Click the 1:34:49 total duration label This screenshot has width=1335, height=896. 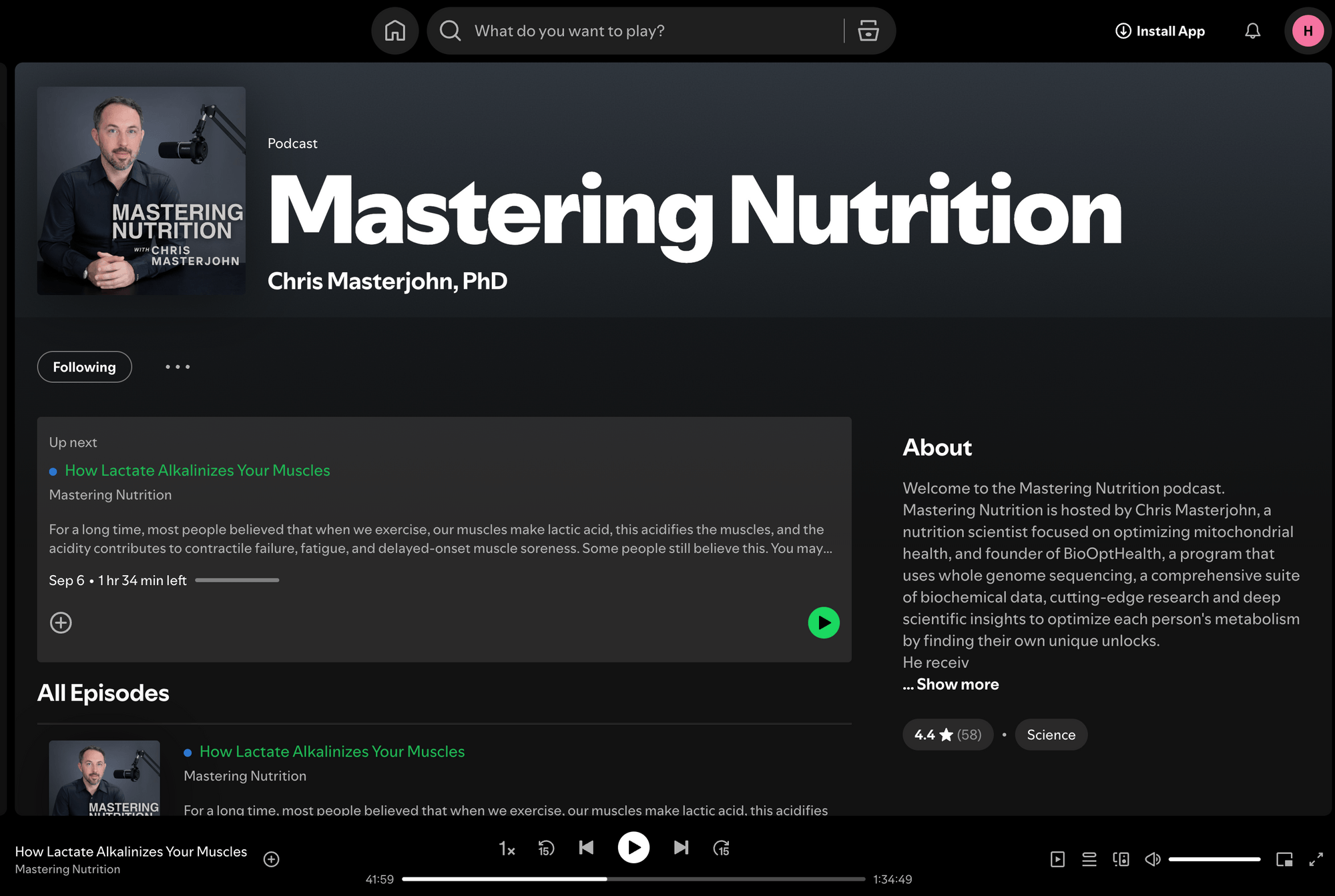tap(892, 879)
